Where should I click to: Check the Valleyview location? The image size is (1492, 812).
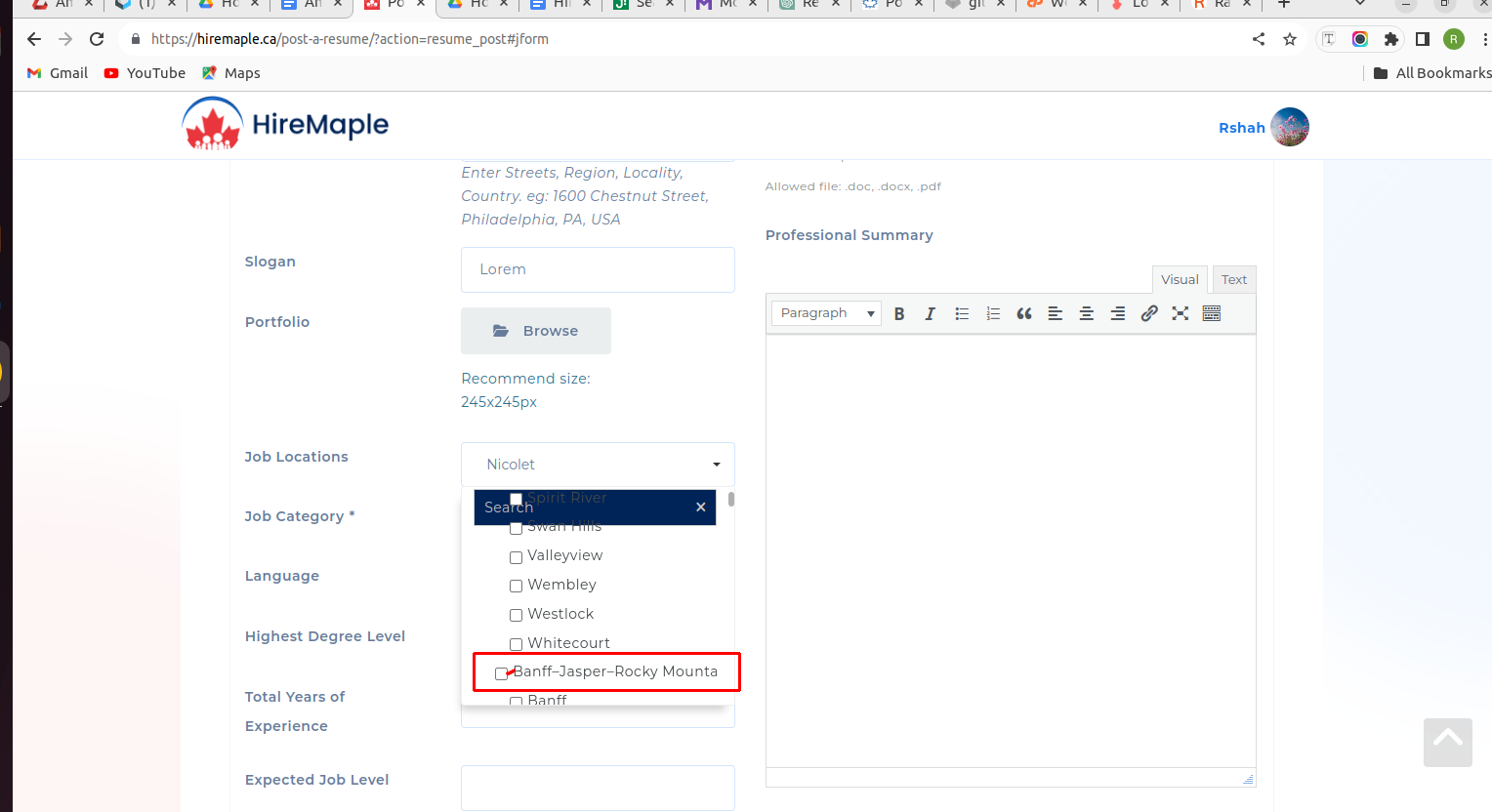pos(516,557)
